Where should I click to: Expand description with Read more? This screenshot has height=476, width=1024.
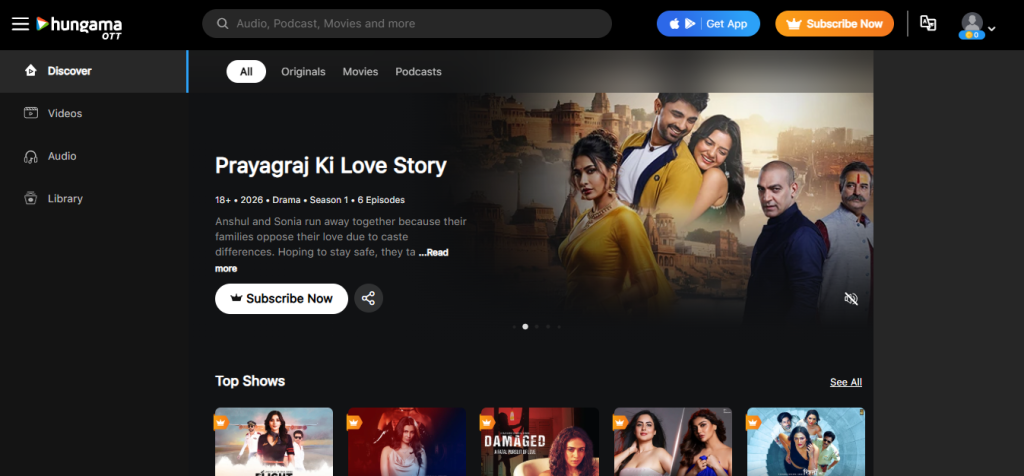coord(433,253)
